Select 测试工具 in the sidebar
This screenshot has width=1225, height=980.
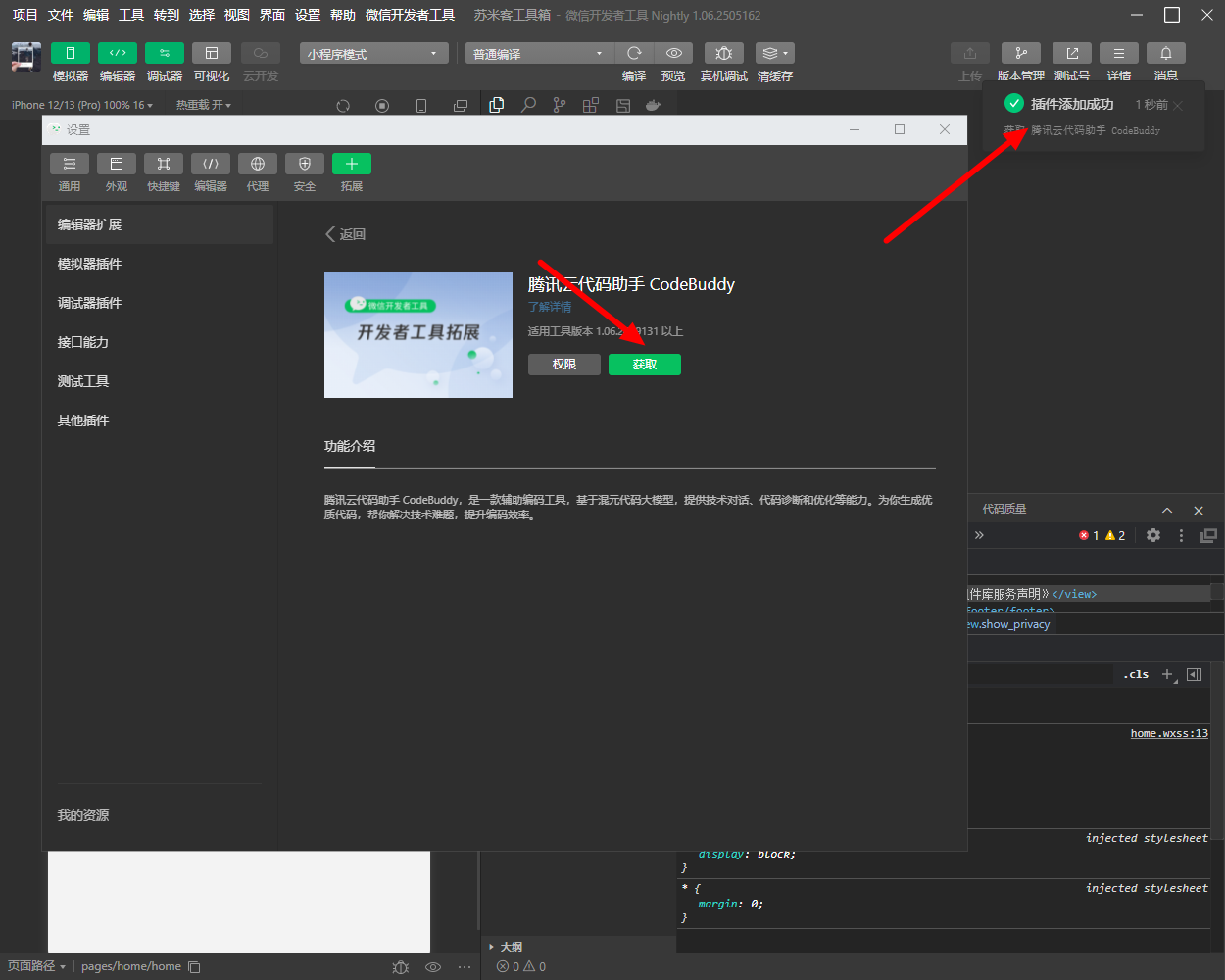160,381
